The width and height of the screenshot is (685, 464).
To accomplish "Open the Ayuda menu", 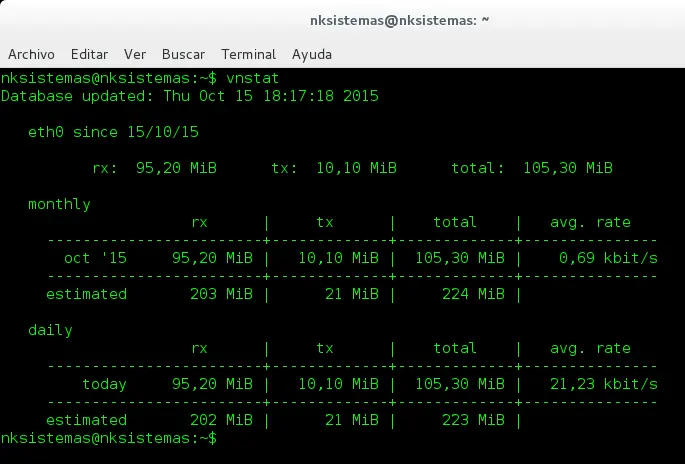I will tap(311, 55).
